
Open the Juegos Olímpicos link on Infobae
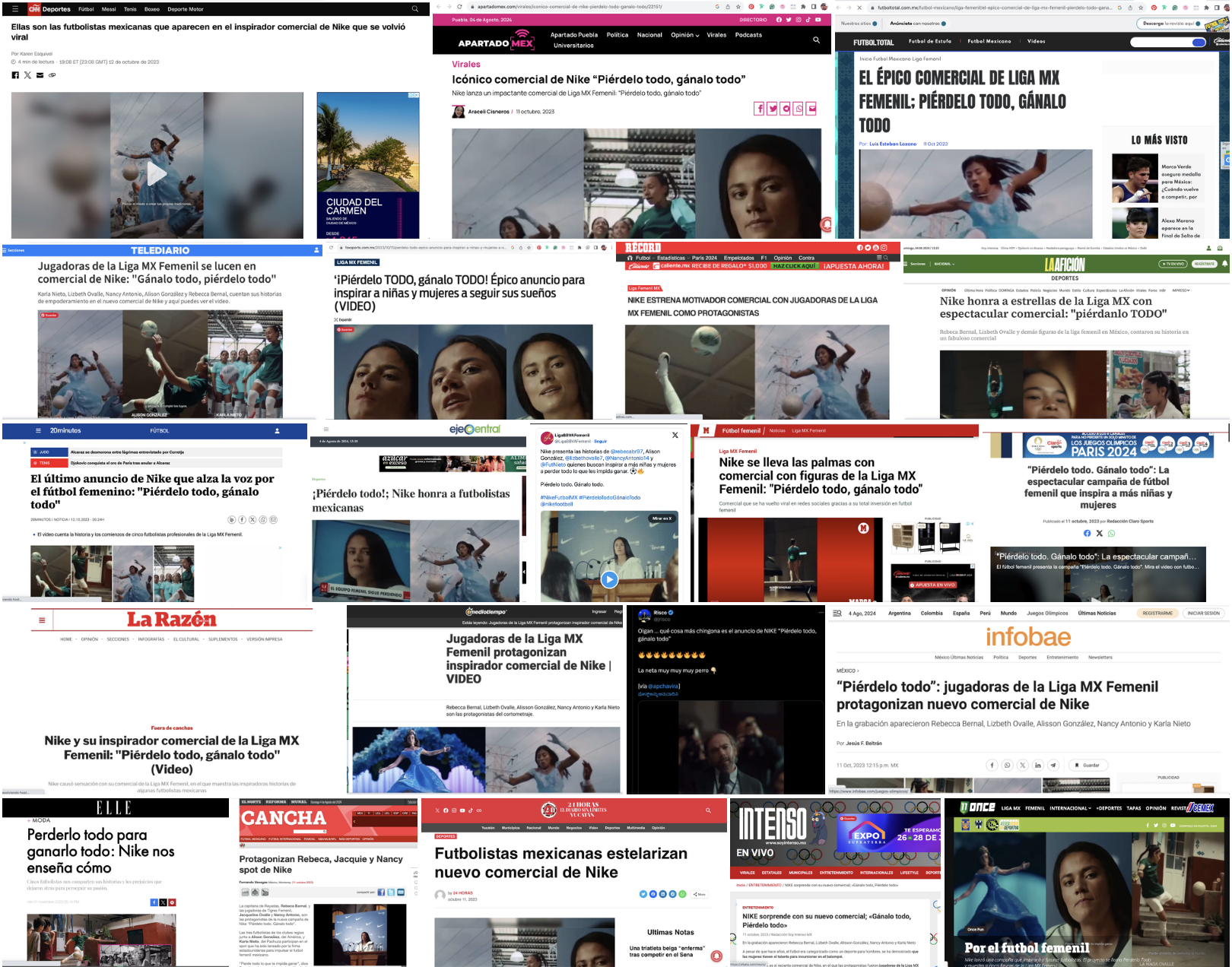[x=1047, y=613]
